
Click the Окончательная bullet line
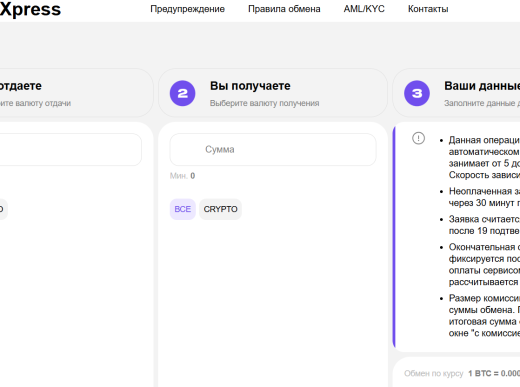point(484,264)
